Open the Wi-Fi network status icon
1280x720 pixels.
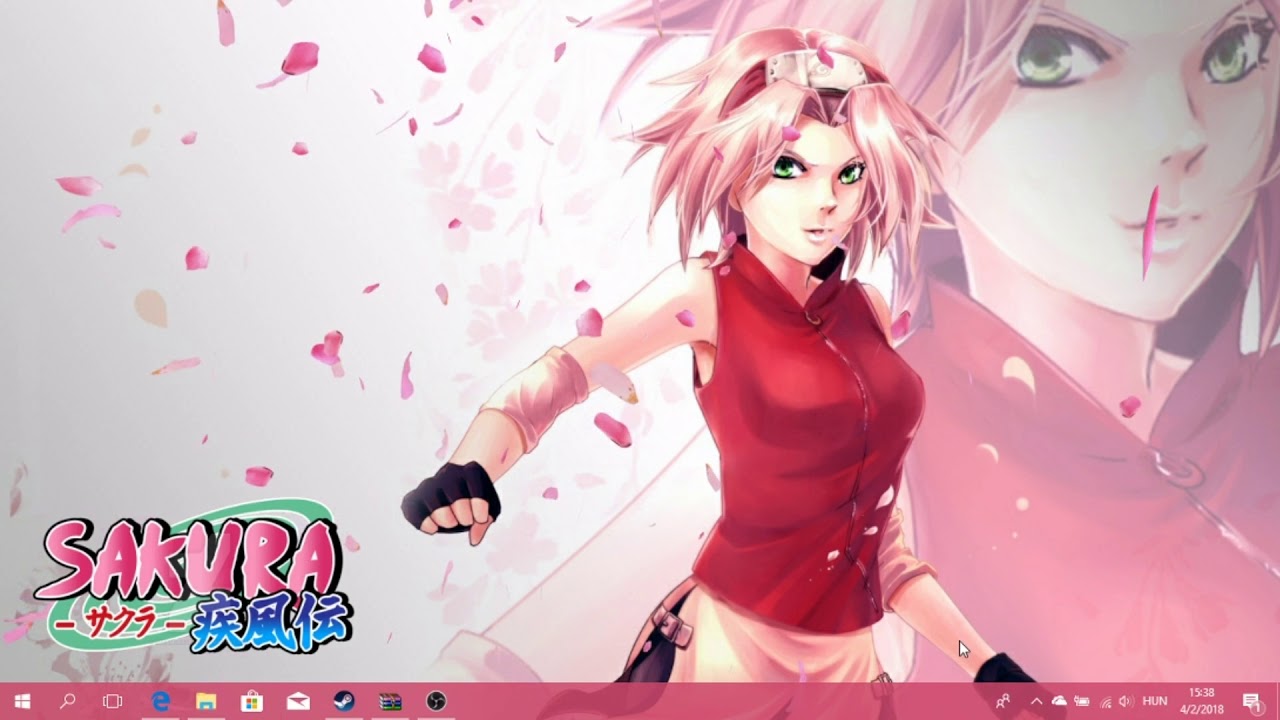click(x=1107, y=703)
